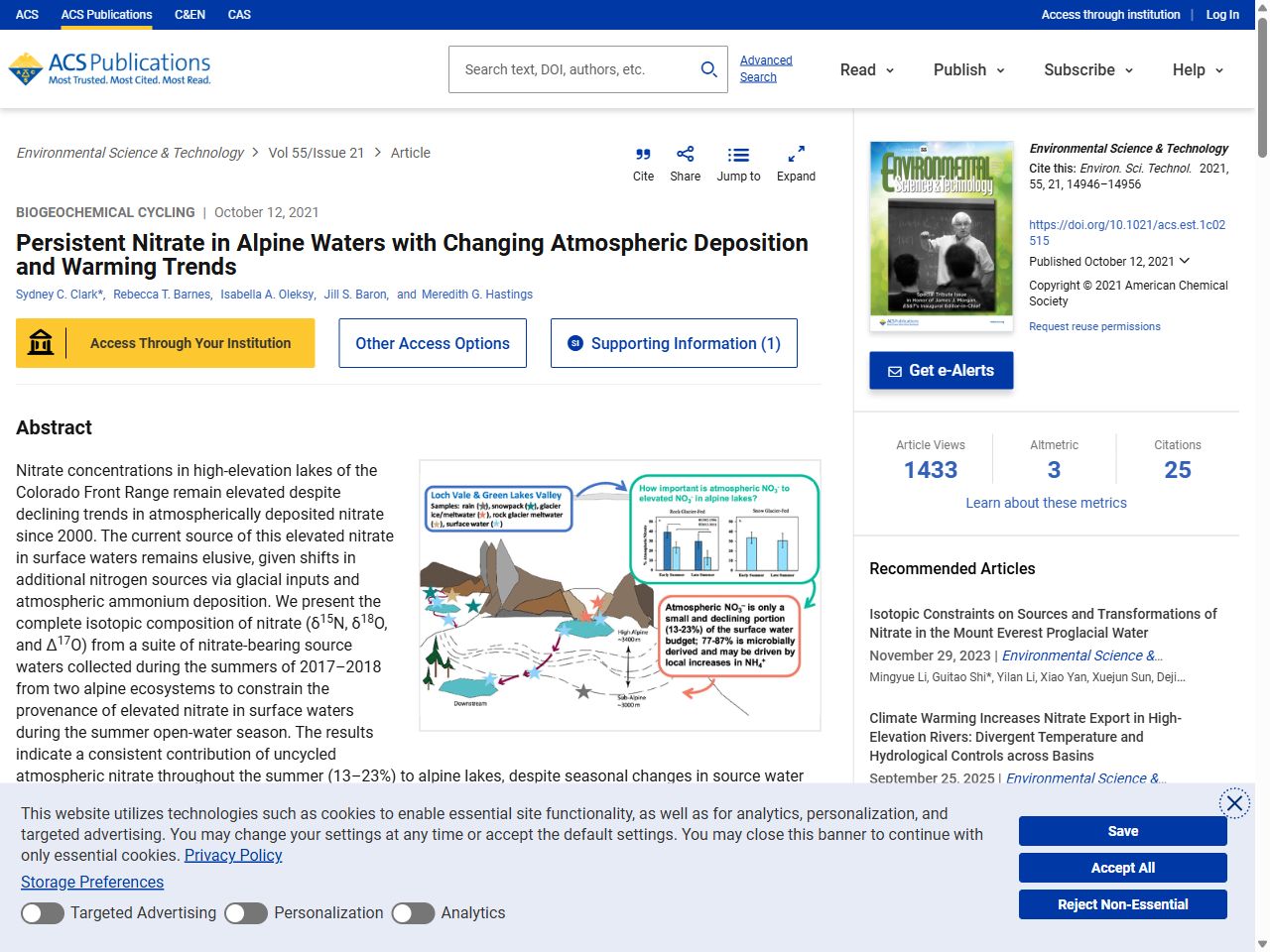Screen dimensions: 1270x952
Task: Open the Share icon
Action: [x=685, y=155]
